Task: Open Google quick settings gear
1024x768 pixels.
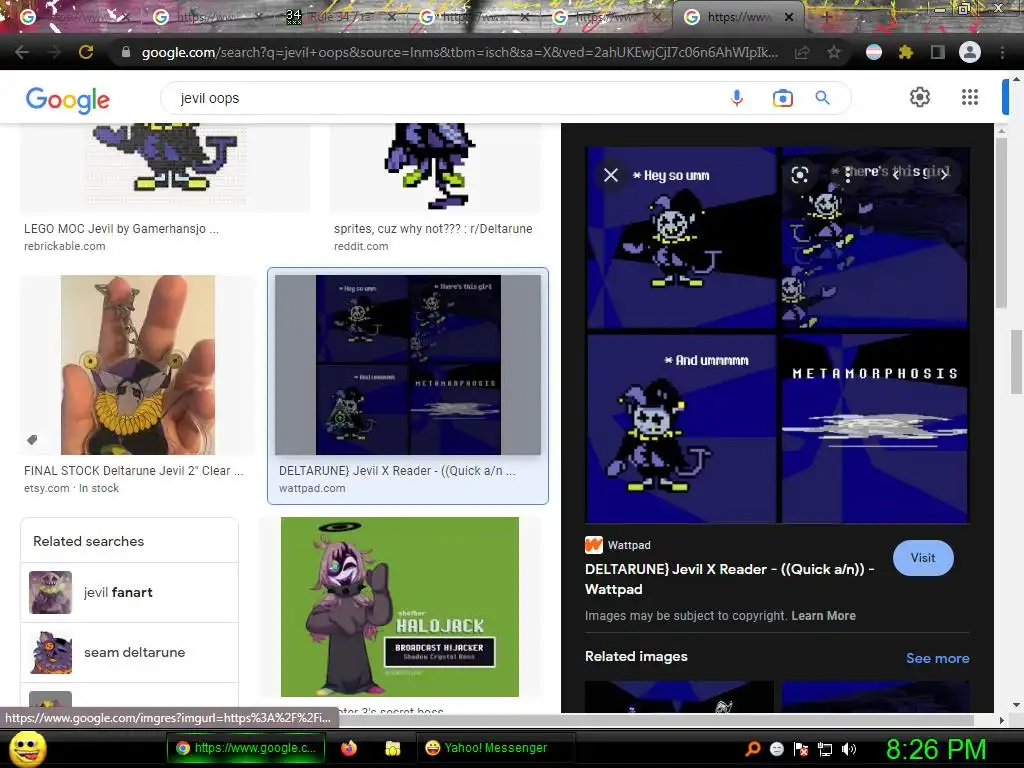Action: [920, 97]
